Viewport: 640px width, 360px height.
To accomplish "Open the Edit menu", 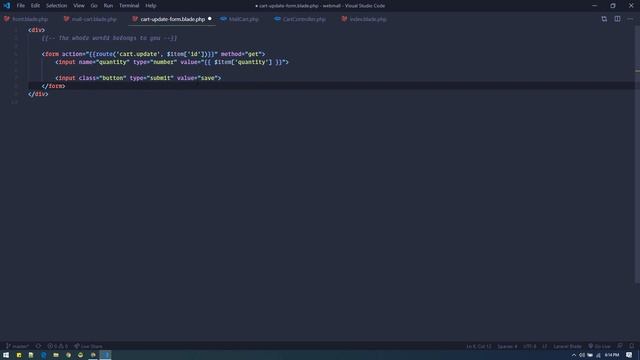I will coord(36,6).
